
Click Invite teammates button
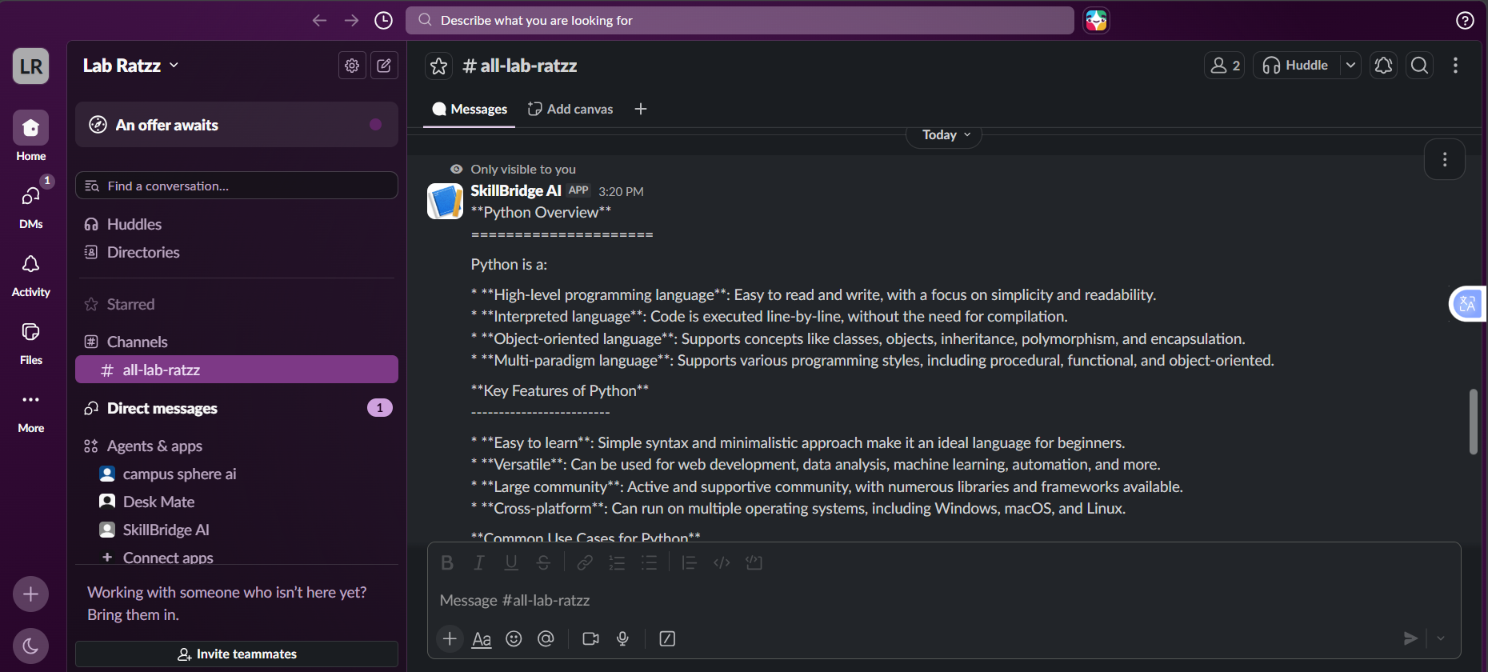pos(237,654)
